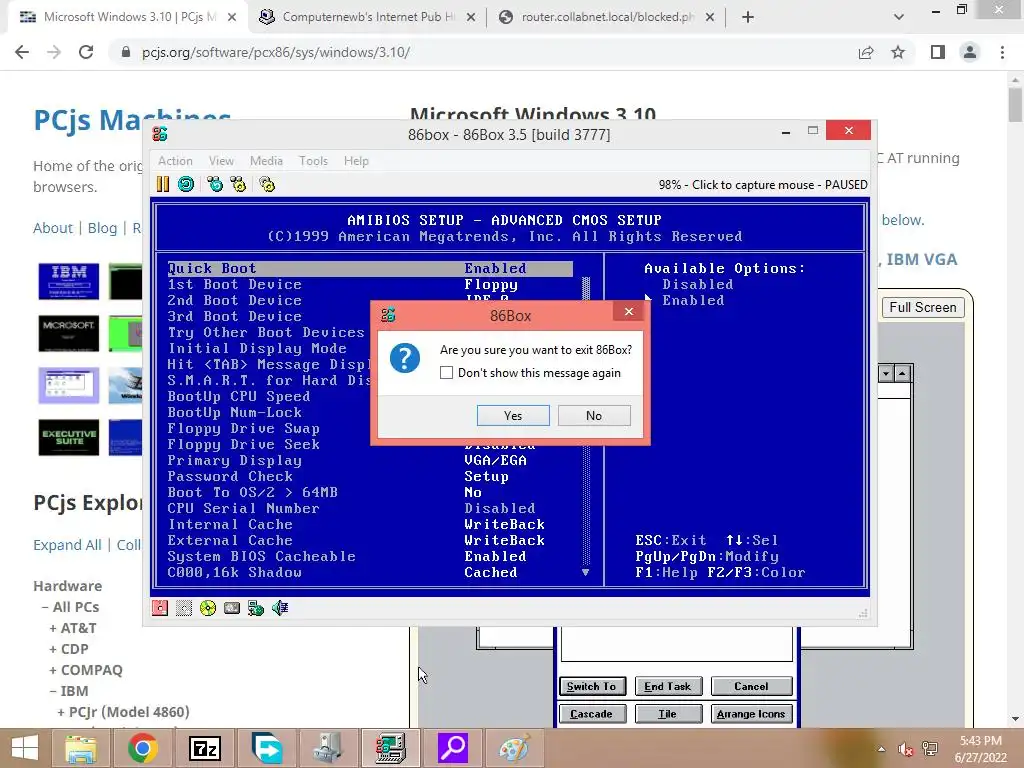The height and width of the screenshot is (768, 1024).
Task: Open the Chrome profile avatar icon
Action: click(970, 52)
